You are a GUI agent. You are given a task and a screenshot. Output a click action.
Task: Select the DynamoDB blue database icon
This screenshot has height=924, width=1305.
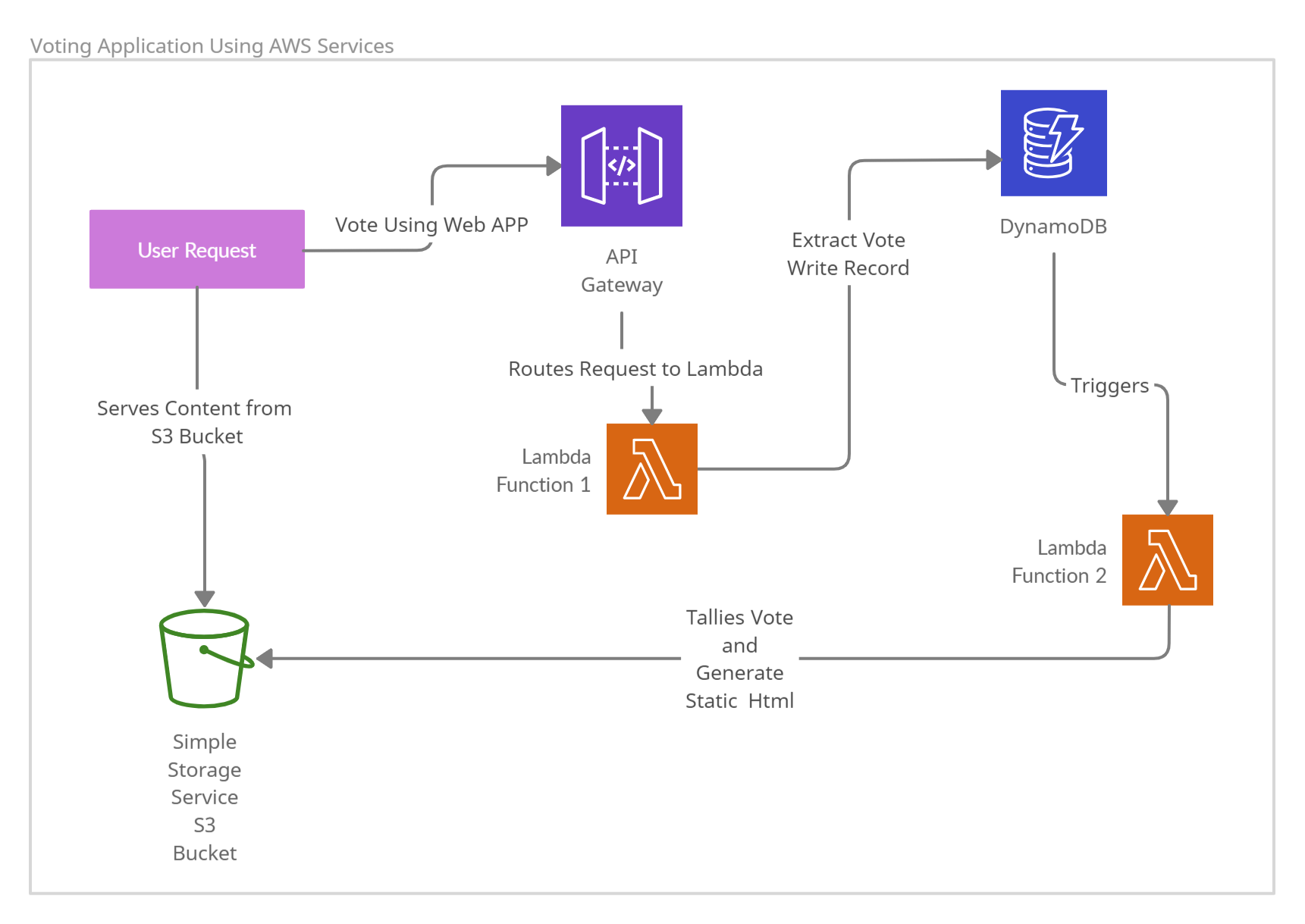(1053, 143)
